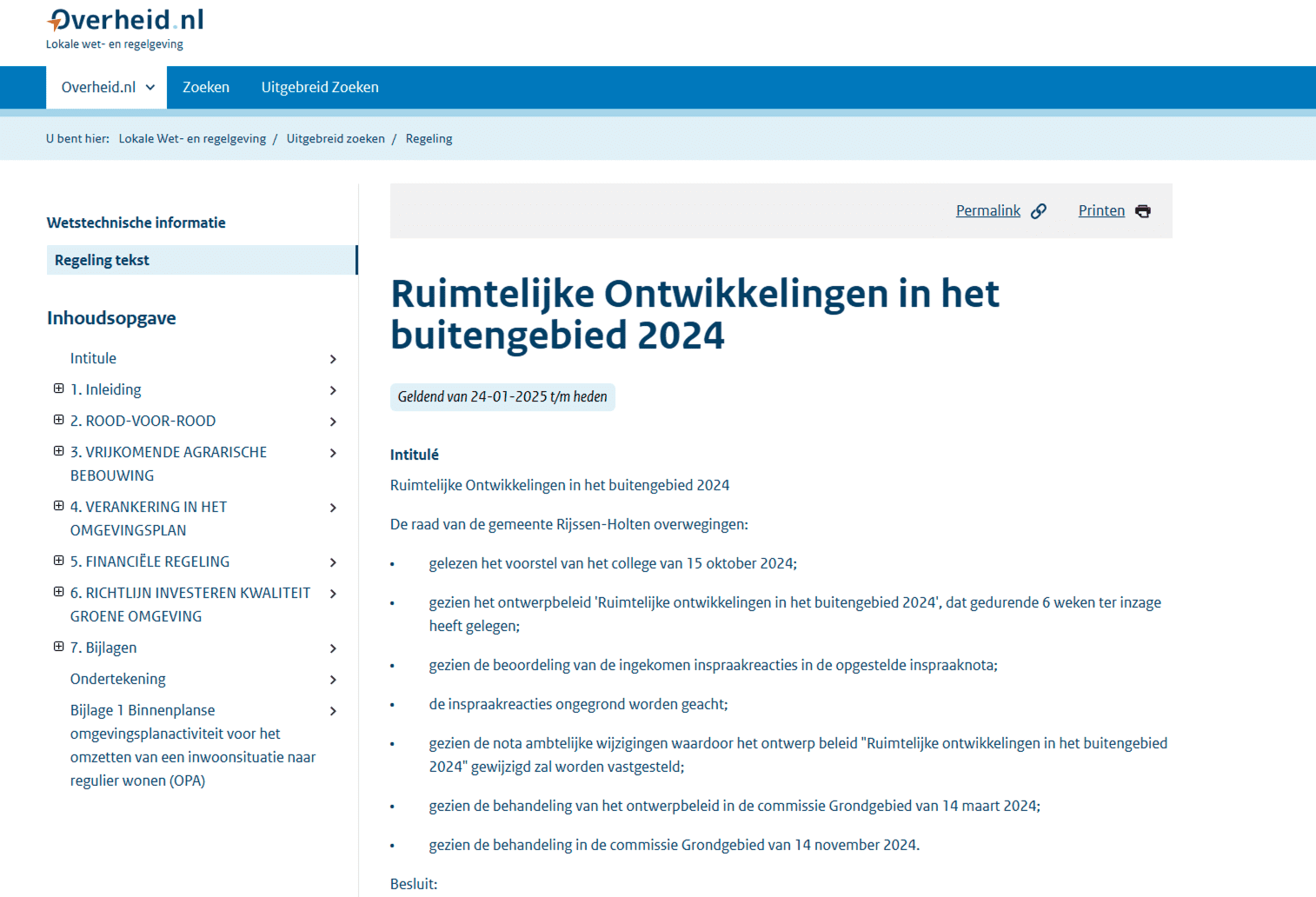Click the printer icon
This screenshot has width=1316, height=897.
pyautogui.click(x=1143, y=211)
